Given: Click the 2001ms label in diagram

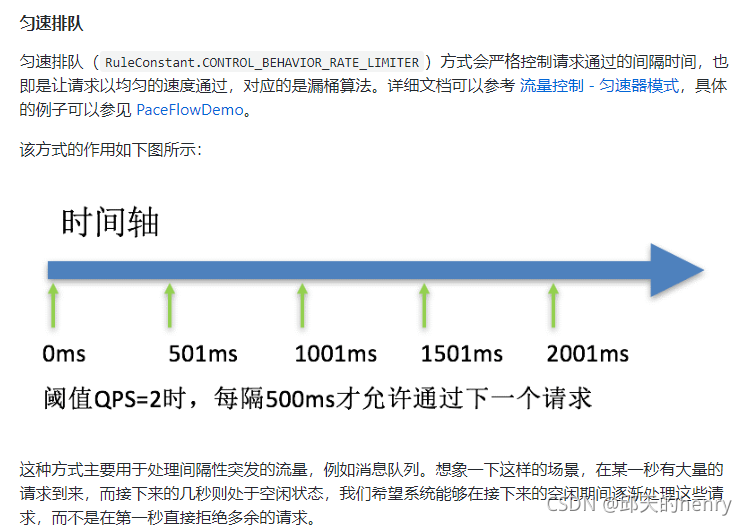Looking at the screenshot, I should pyautogui.click(x=588, y=354).
